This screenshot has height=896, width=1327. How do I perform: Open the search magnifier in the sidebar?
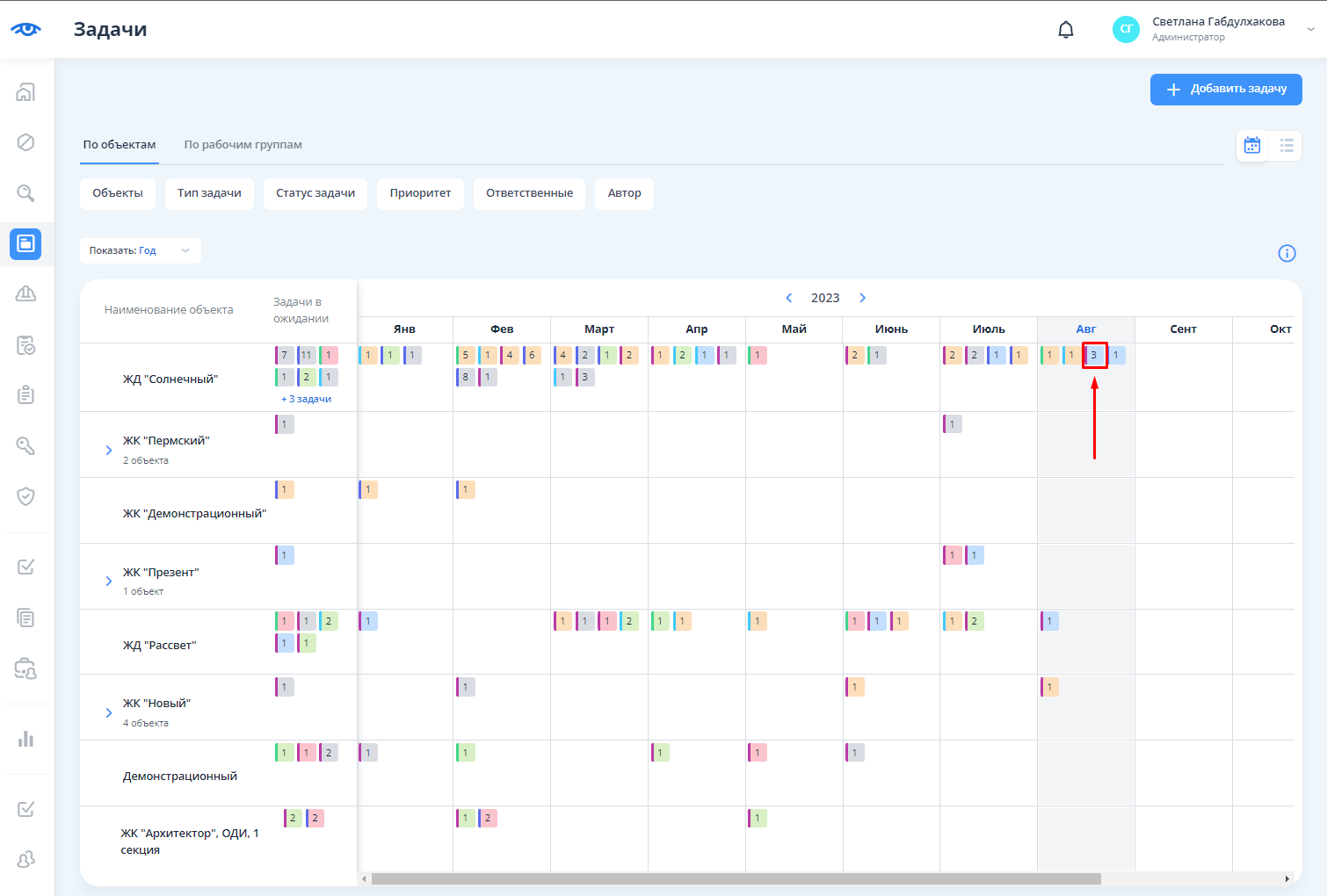25,192
